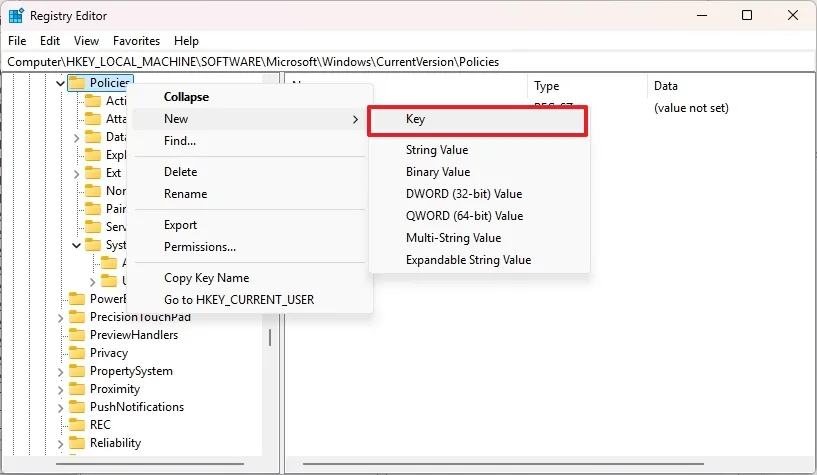The image size is (817, 475).
Task: Click the PreviewHandlers folder icon
Action: click(77, 335)
